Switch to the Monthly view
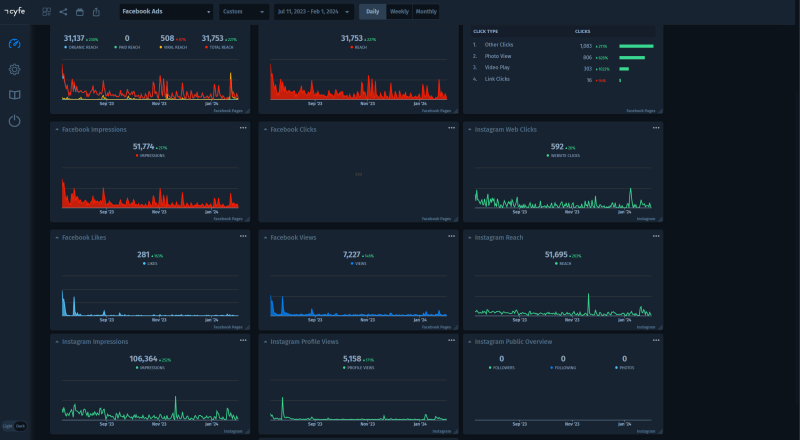The width and height of the screenshot is (800, 440). [x=426, y=12]
